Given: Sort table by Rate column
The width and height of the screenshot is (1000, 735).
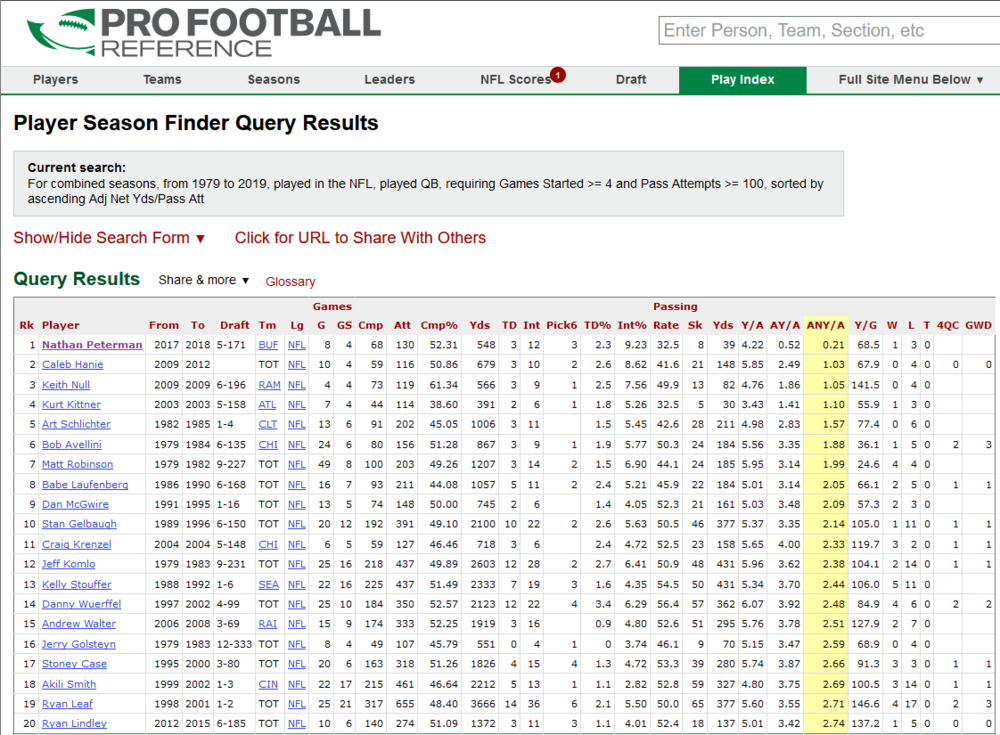Looking at the screenshot, I should click(666, 325).
